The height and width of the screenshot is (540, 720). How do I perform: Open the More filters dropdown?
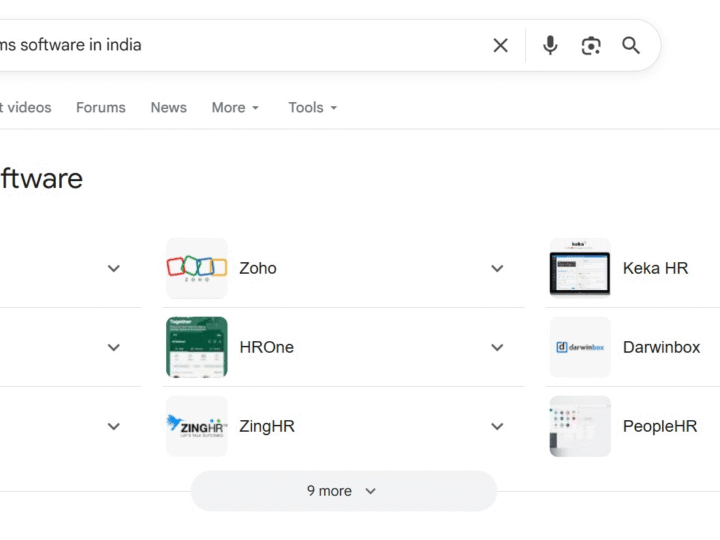(x=235, y=107)
